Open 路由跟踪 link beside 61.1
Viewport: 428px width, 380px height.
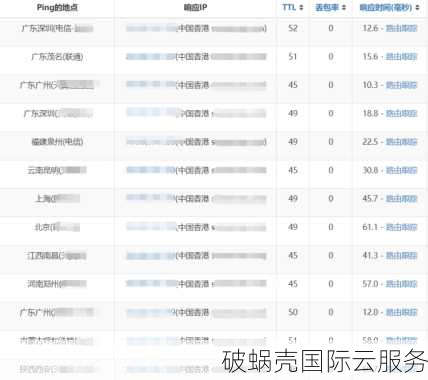[402, 227]
